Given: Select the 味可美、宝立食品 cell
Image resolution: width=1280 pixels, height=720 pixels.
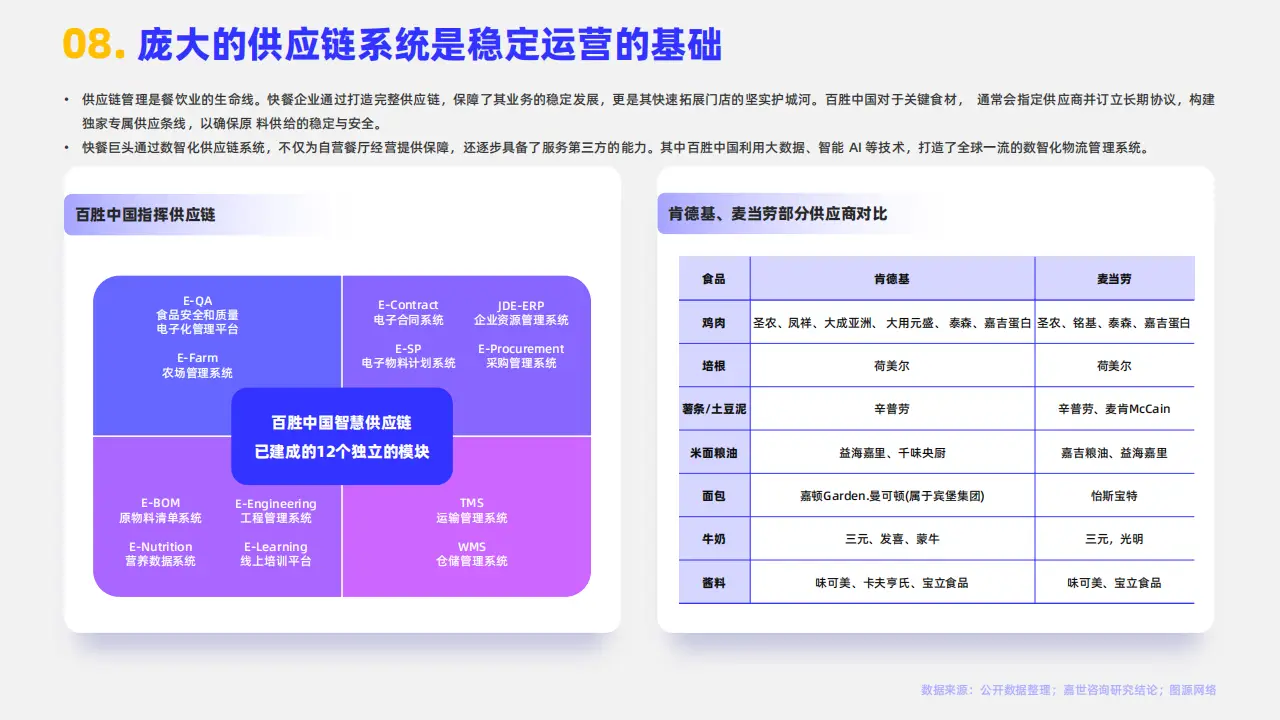Looking at the screenshot, I should click(x=1114, y=582).
